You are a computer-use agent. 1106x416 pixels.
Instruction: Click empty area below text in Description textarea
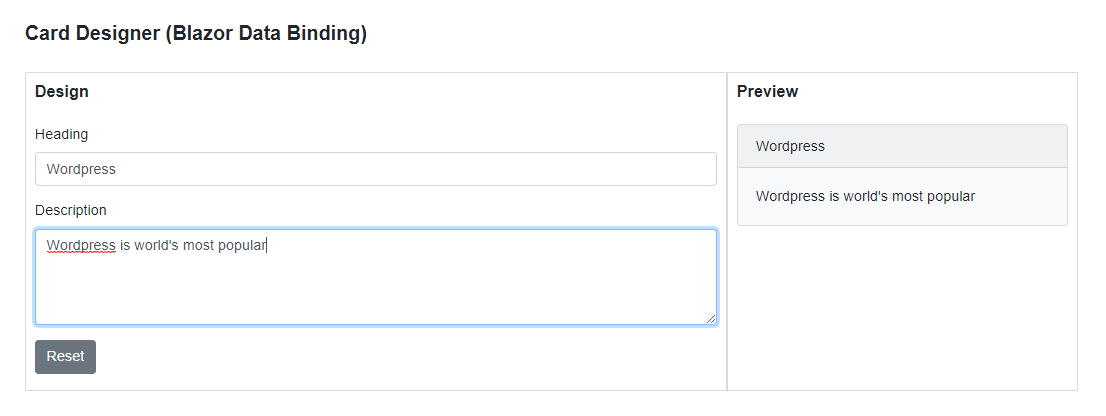[x=375, y=295]
